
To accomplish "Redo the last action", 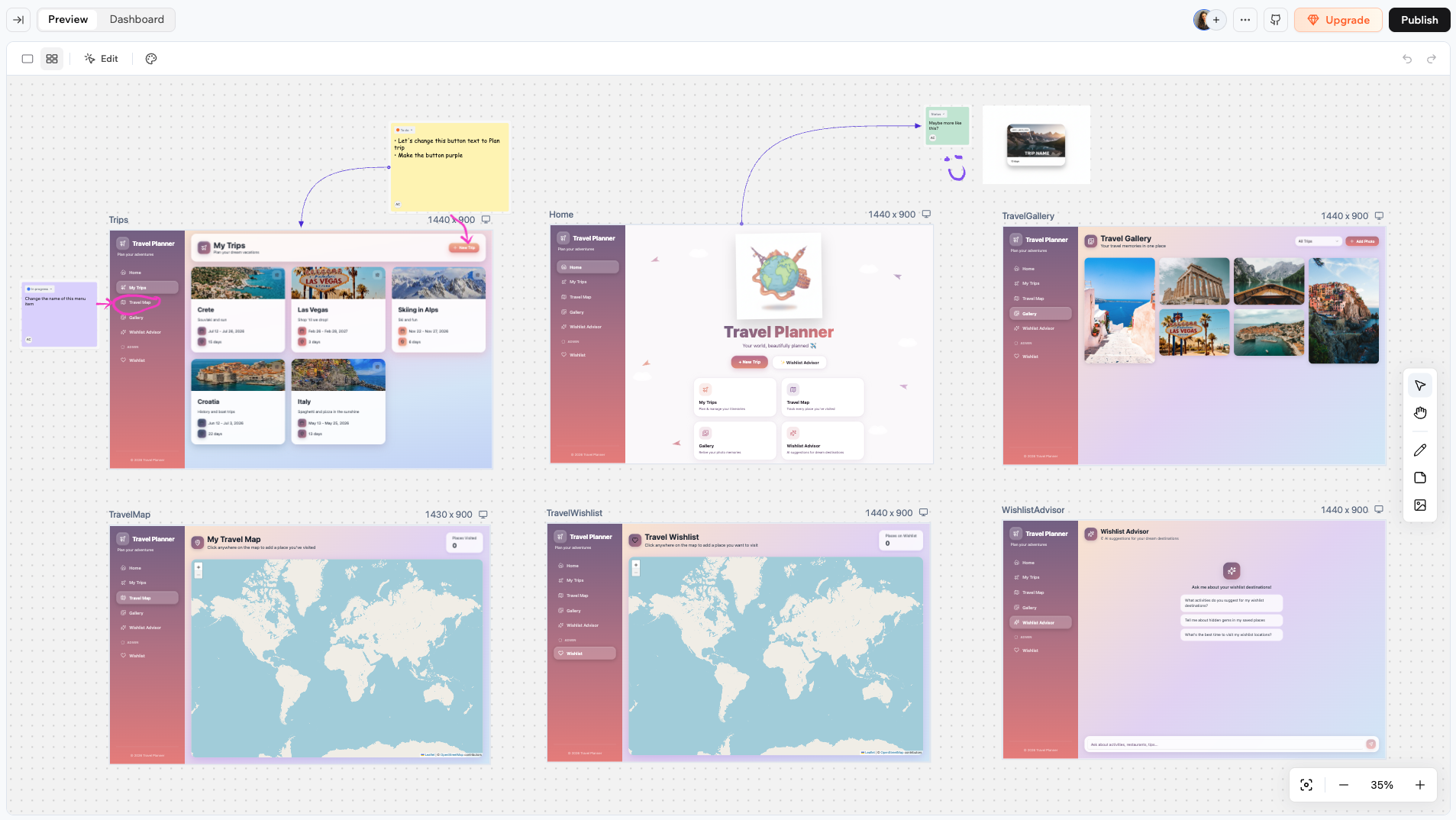I will click(1432, 59).
